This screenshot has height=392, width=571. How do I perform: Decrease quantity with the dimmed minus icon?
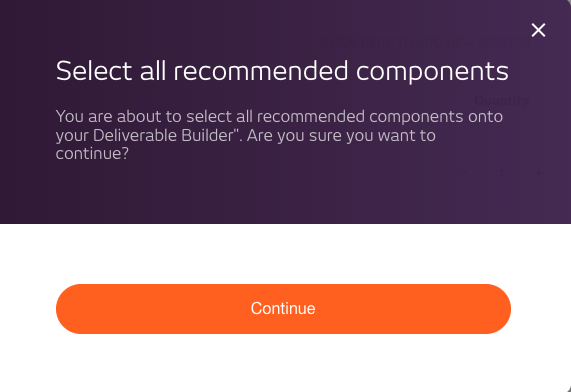(464, 173)
